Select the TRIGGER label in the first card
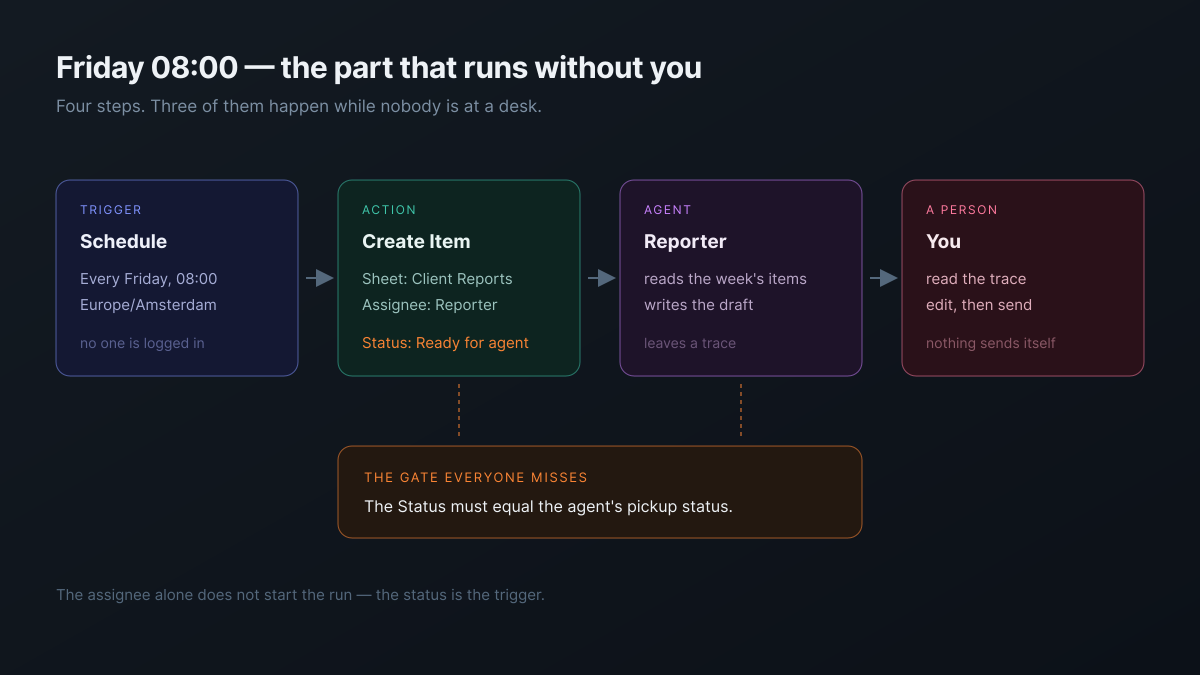 point(111,210)
